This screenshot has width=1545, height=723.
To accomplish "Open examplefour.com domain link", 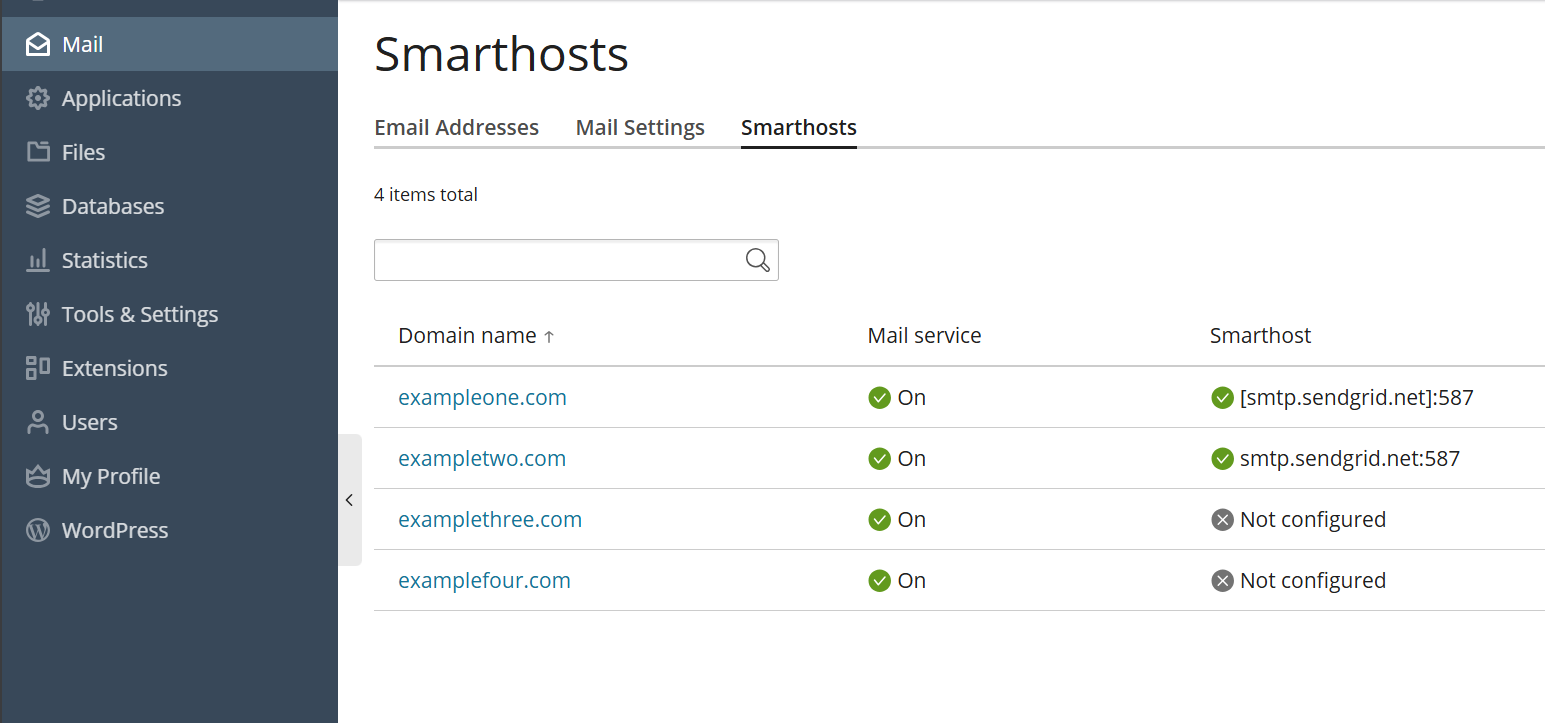I will click(484, 580).
